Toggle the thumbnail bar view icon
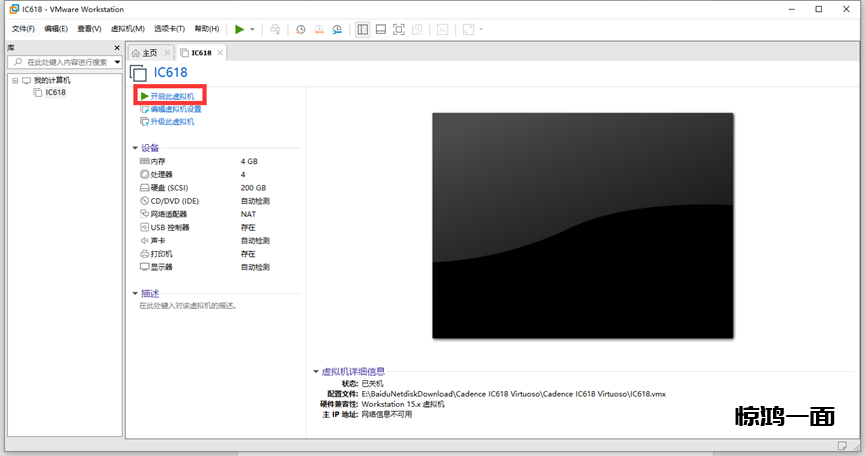Viewport: 865px width, 456px height. pos(380,29)
